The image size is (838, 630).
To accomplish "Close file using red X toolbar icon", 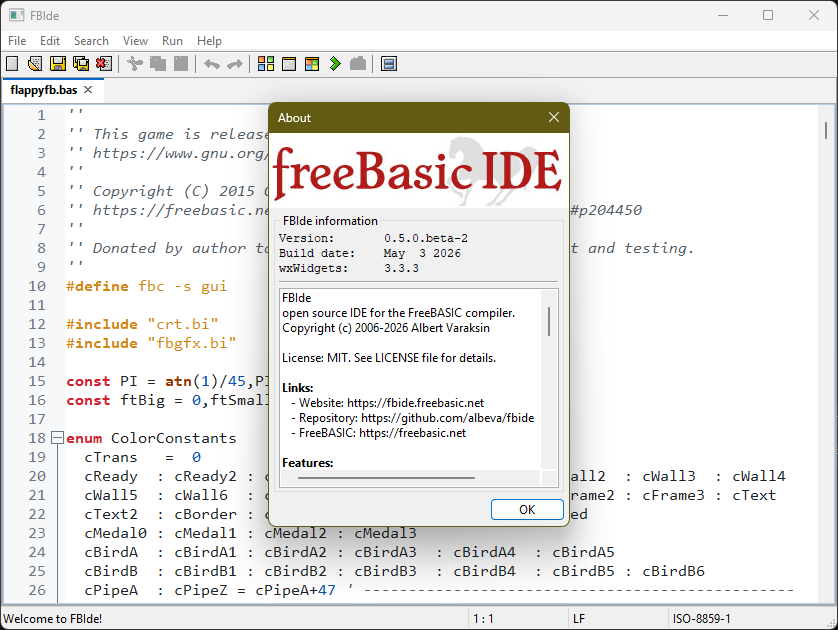I will [x=104, y=64].
